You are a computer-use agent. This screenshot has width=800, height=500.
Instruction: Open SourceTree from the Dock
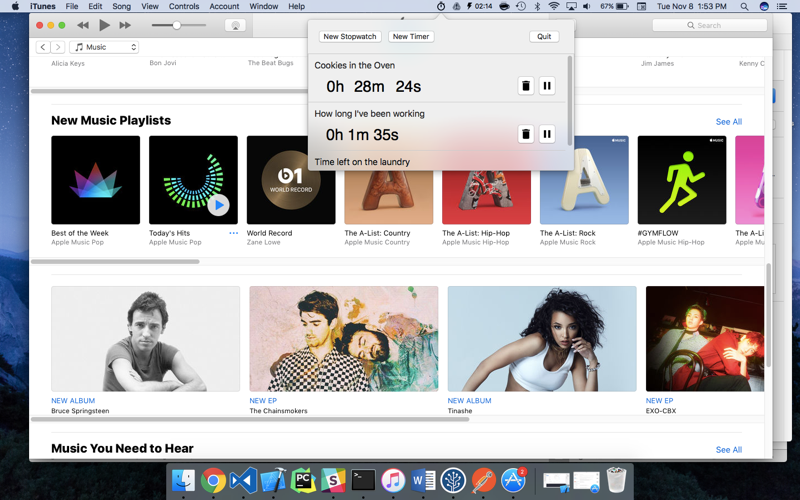(453, 480)
